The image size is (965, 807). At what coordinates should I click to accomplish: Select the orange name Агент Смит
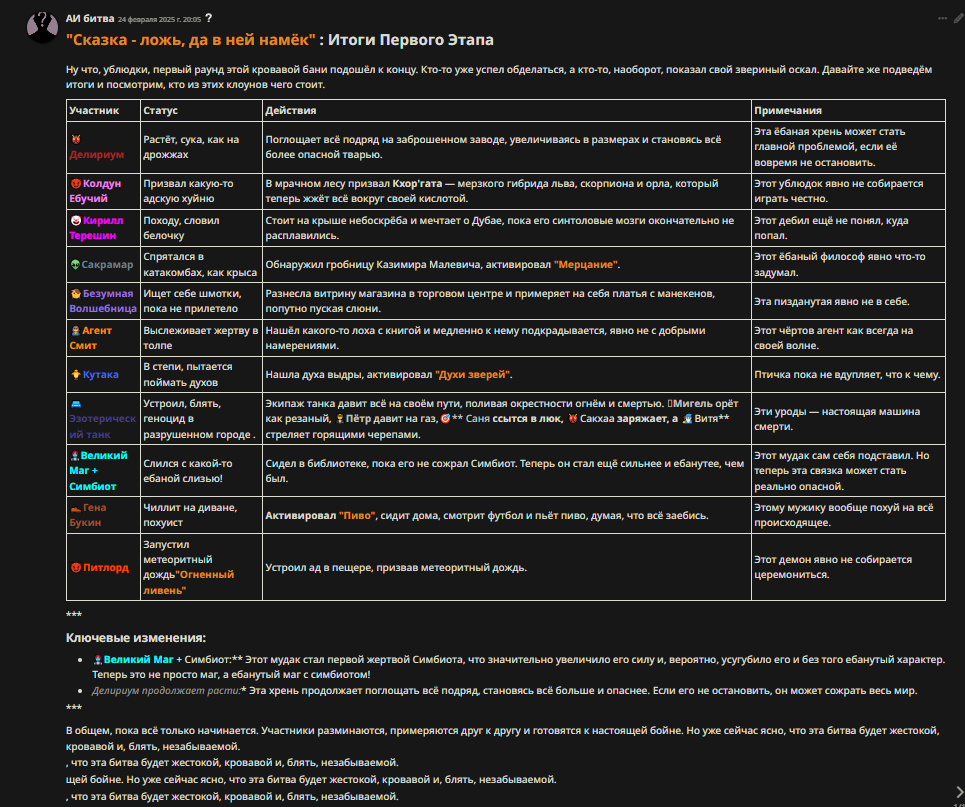click(x=90, y=338)
